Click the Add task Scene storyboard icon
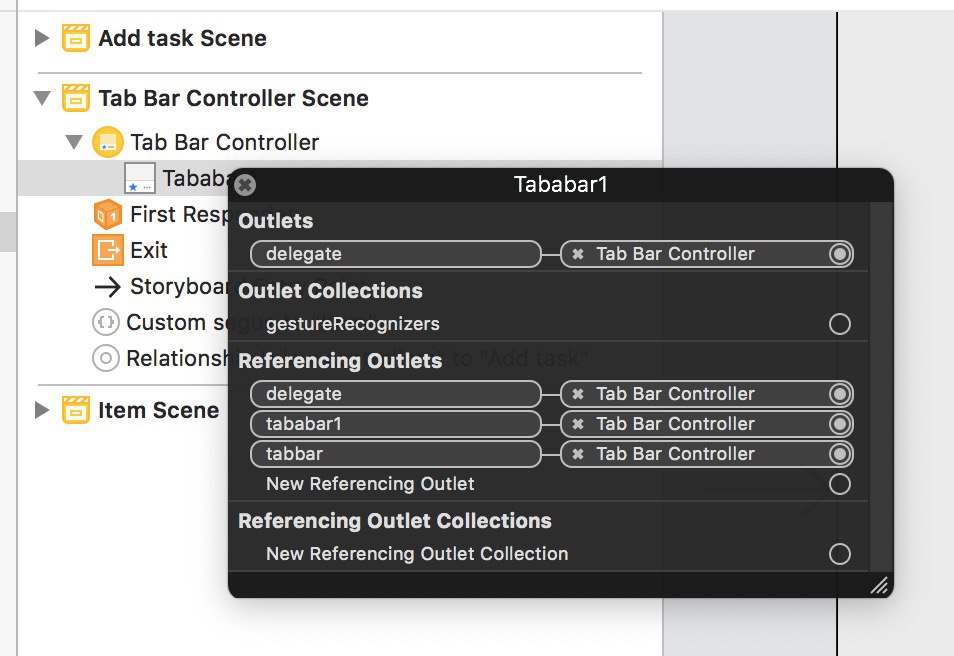The height and width of the screenshot is (656, 954). (x=76, y=38)
